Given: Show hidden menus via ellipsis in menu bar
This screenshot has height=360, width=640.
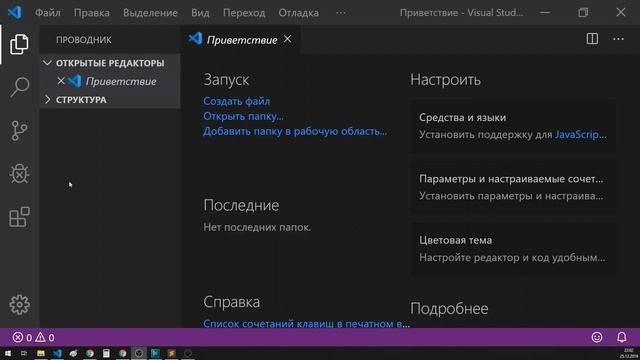Looking at the screenshot, I should pos(341,13).
